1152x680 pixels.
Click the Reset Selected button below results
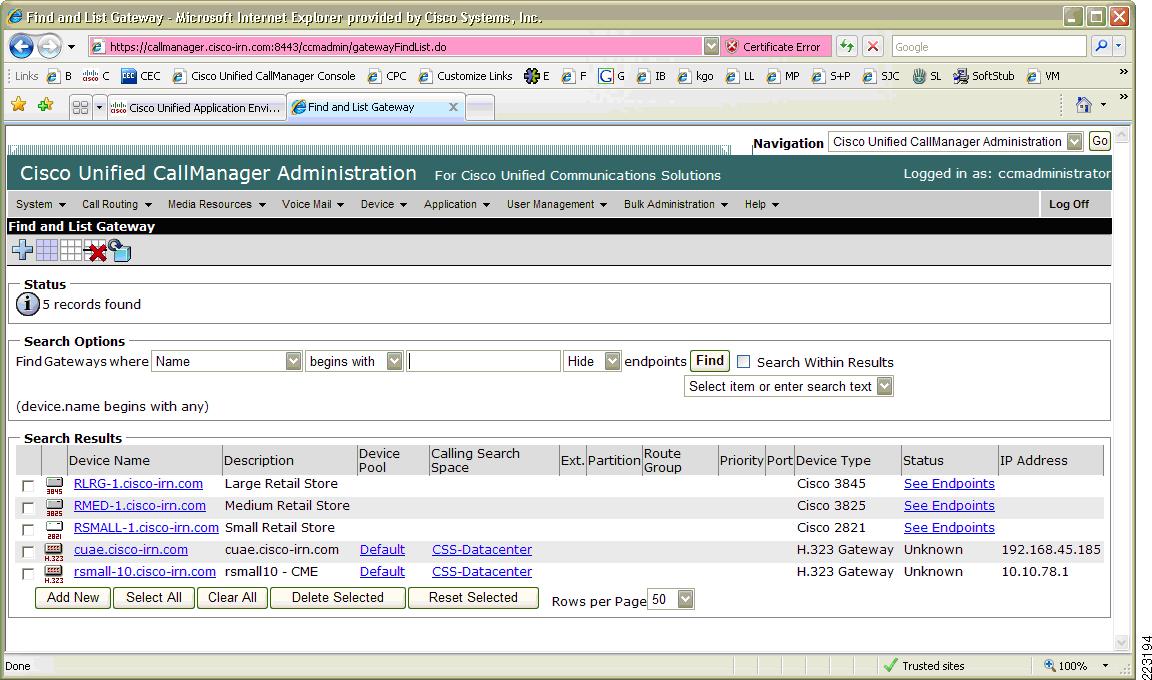pos(473,598)
